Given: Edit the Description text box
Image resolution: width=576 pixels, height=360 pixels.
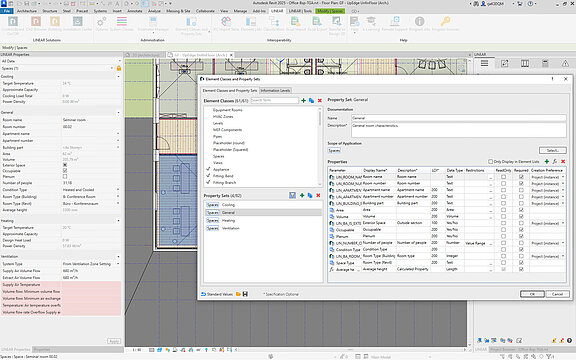Looking at the screenshot, I should (x=458, y=130).
